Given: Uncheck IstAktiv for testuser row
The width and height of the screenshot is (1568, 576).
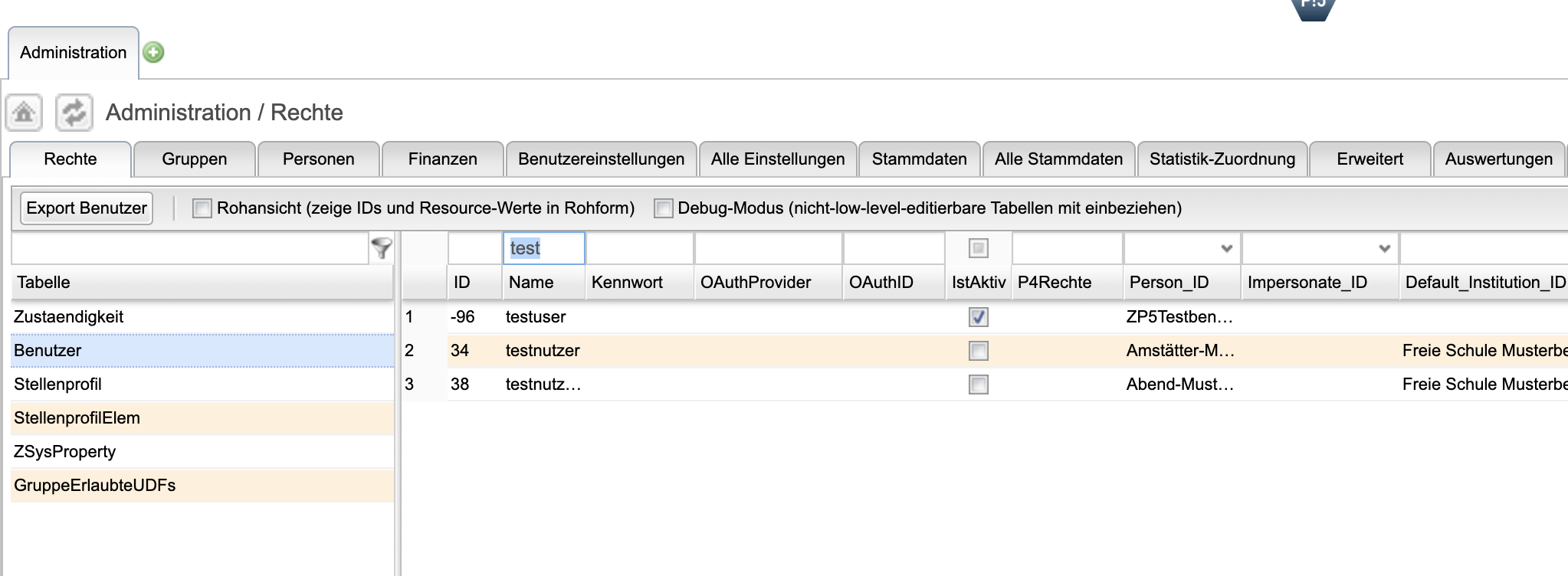Looking at the screenshot, I should pos(978,317).
